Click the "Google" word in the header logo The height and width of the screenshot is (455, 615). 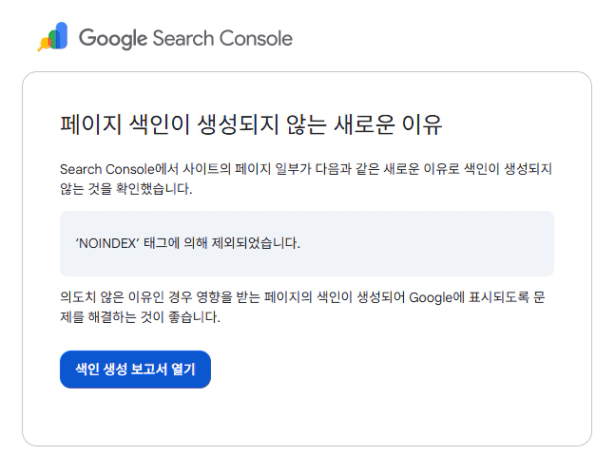[x=111, y=39]
